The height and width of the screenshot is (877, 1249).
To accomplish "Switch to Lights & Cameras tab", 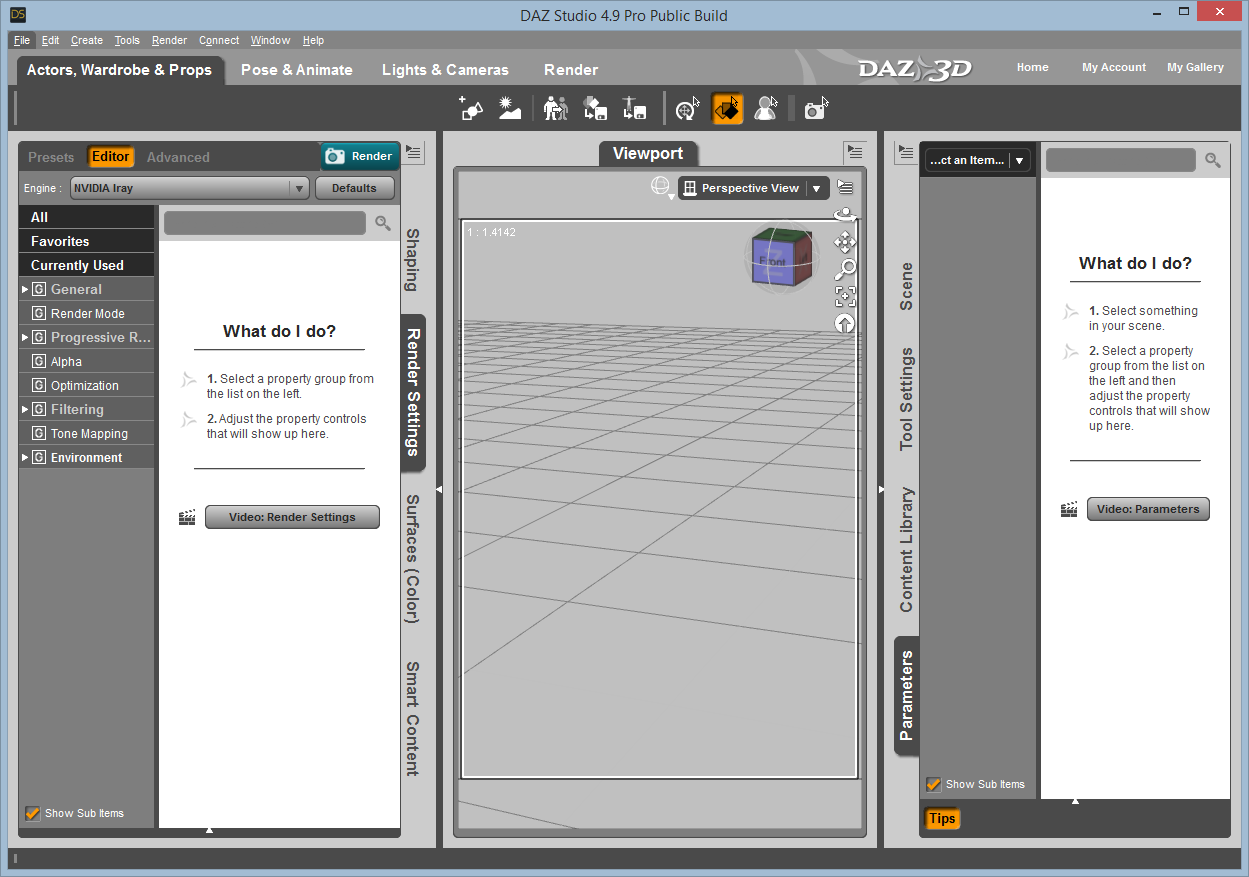I will click(445, 70).
